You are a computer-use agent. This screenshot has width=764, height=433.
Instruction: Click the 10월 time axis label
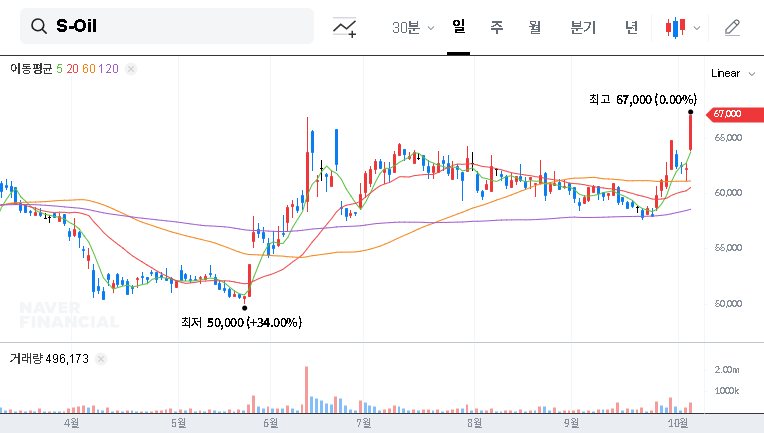click(678, 423)
